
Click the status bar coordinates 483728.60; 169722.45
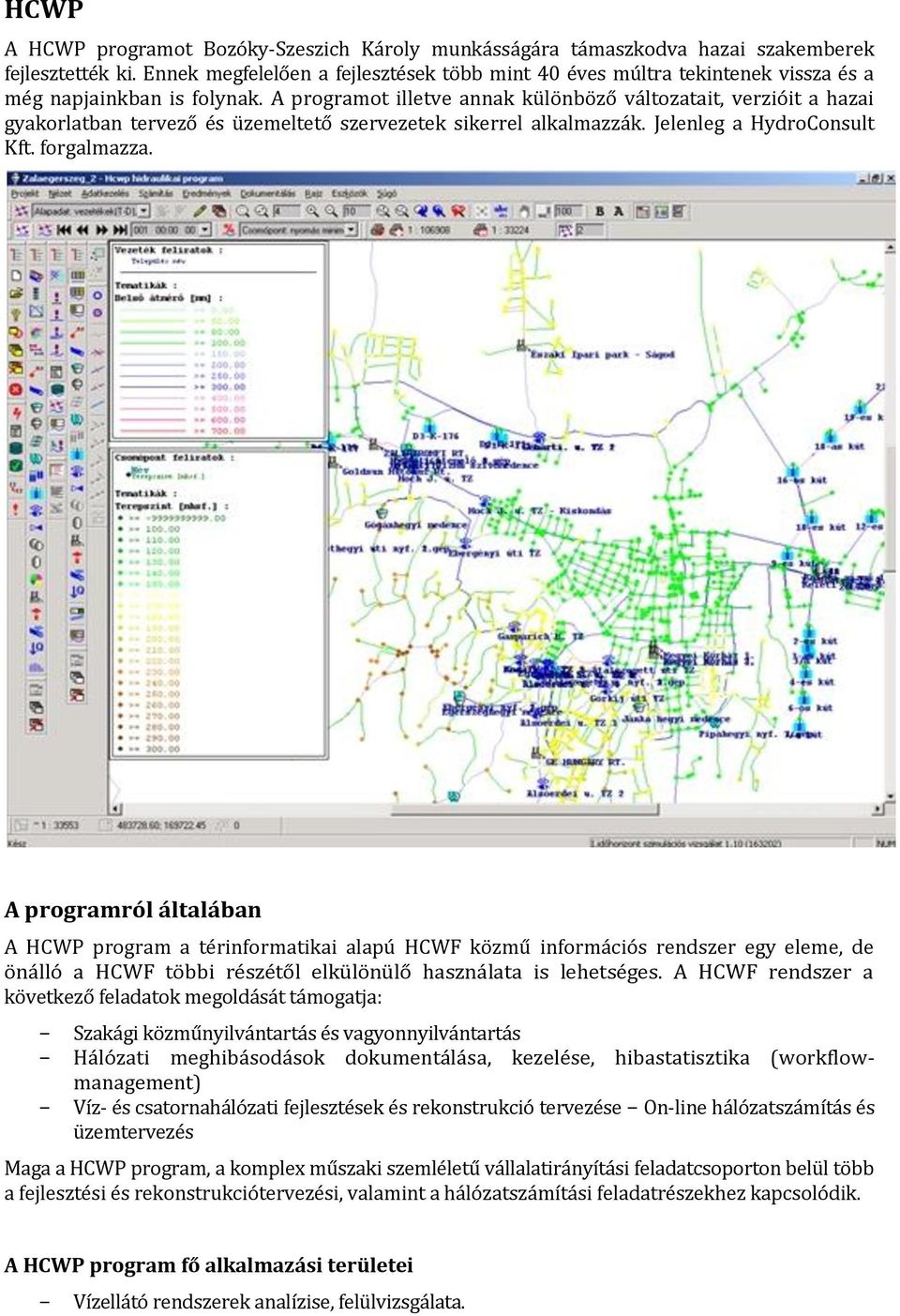pyautogui.click(x=161, y=825)
